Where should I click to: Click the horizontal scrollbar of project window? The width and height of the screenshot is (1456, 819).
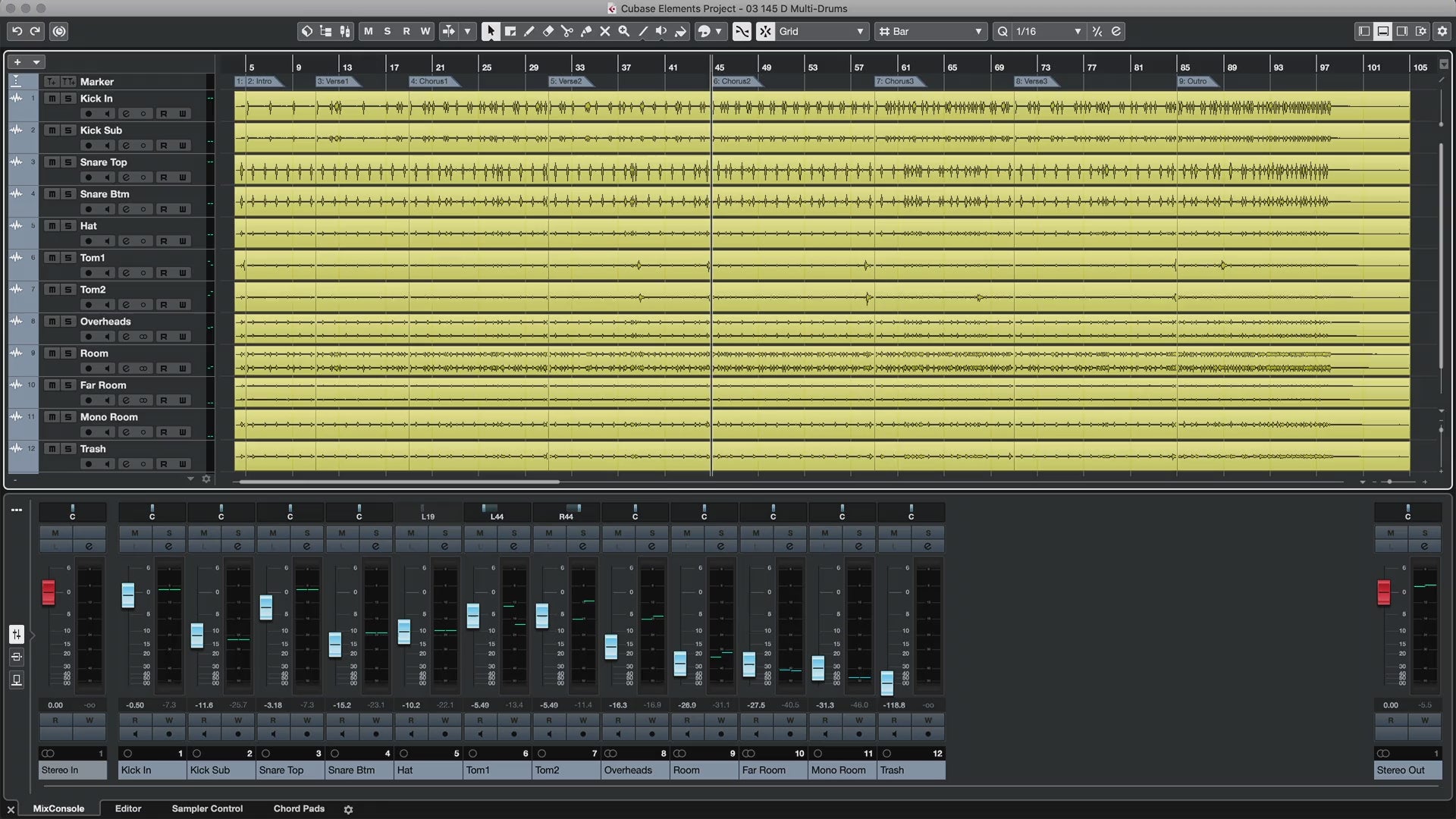click(399, 482)
